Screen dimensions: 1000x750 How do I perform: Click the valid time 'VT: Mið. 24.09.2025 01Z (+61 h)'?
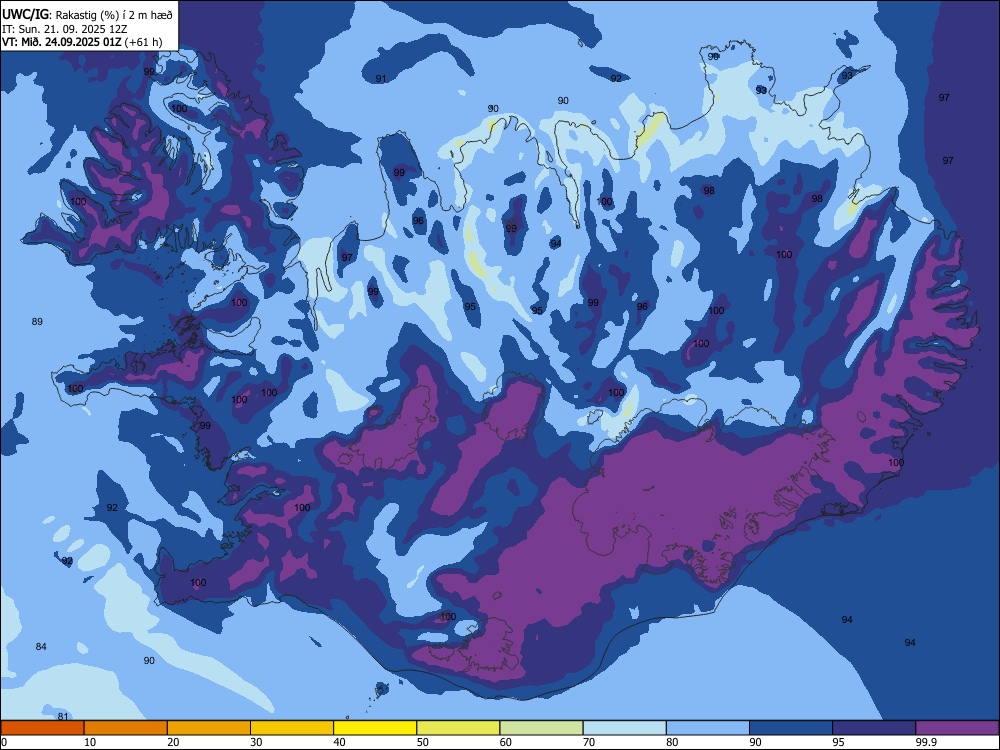82,42
